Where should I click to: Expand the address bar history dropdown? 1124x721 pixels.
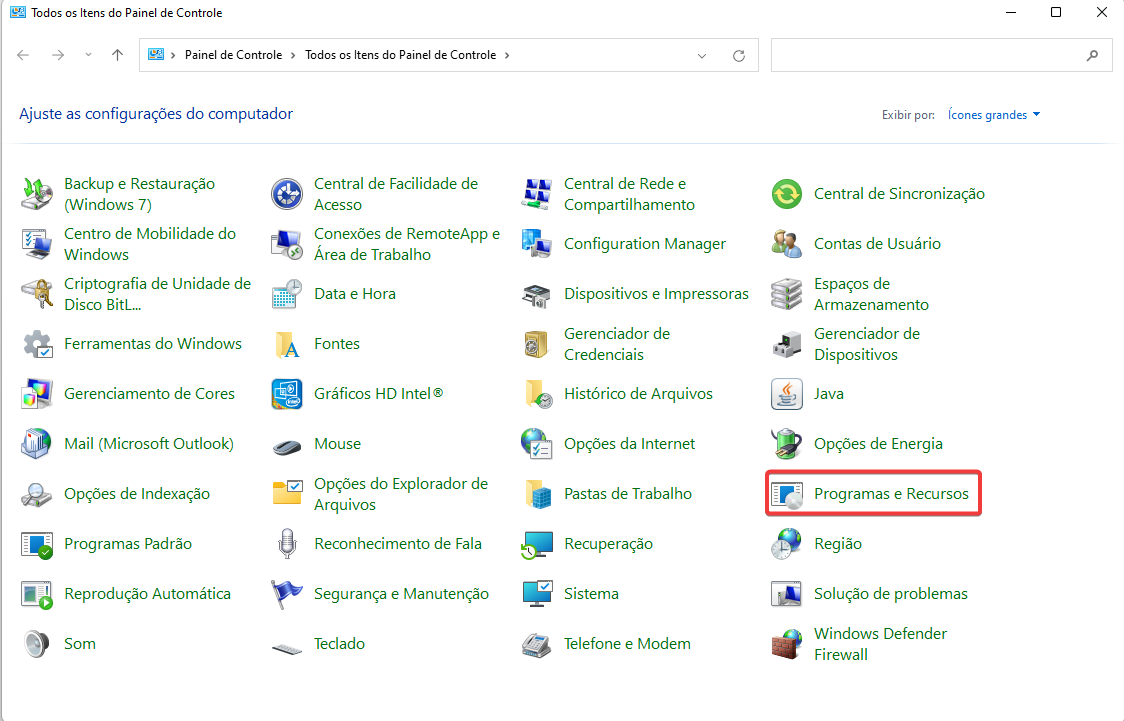[x=702, y=56]
